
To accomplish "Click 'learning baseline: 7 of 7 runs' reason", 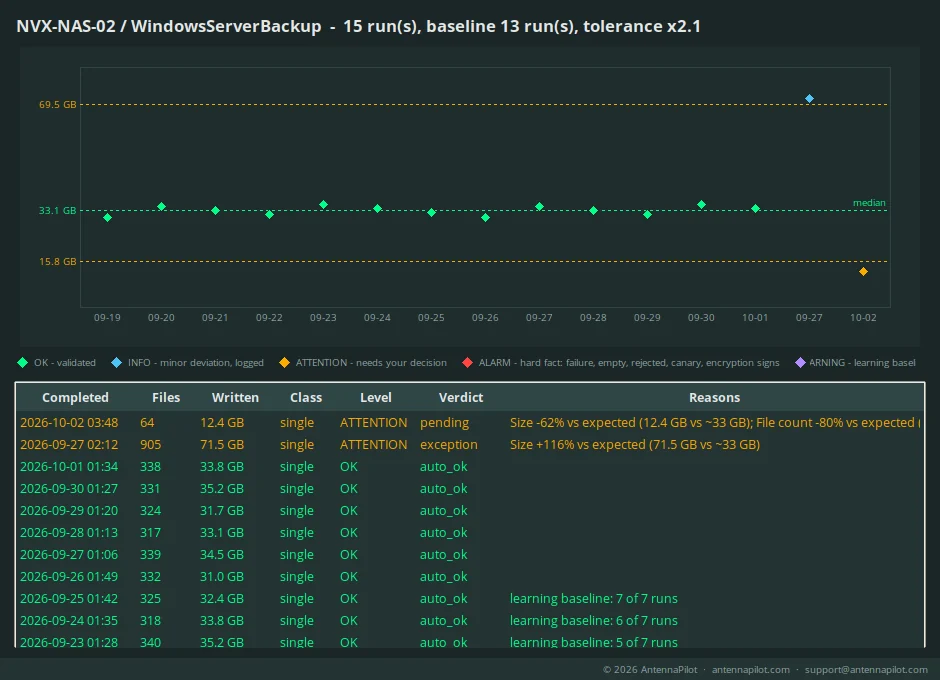I will click(593, 598).
